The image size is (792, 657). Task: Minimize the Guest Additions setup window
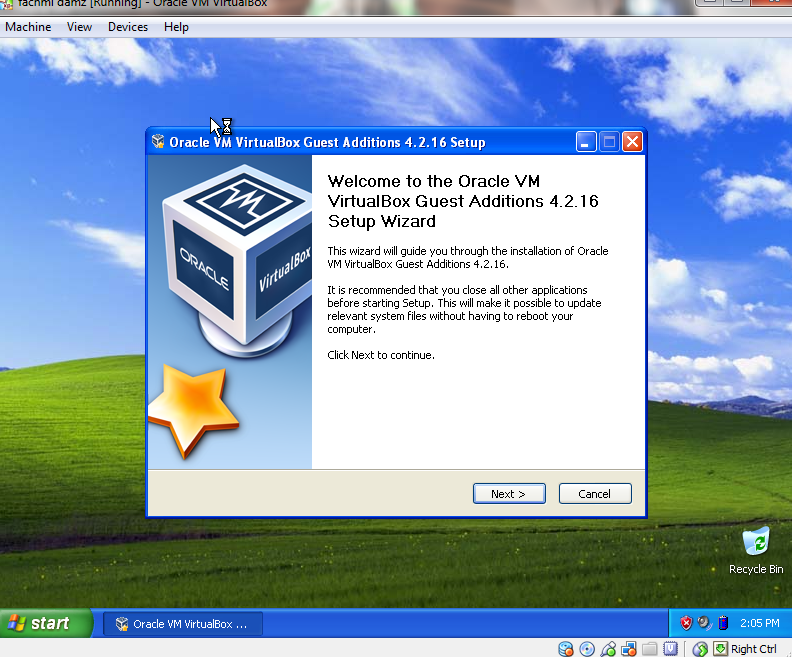coord(586,142)
